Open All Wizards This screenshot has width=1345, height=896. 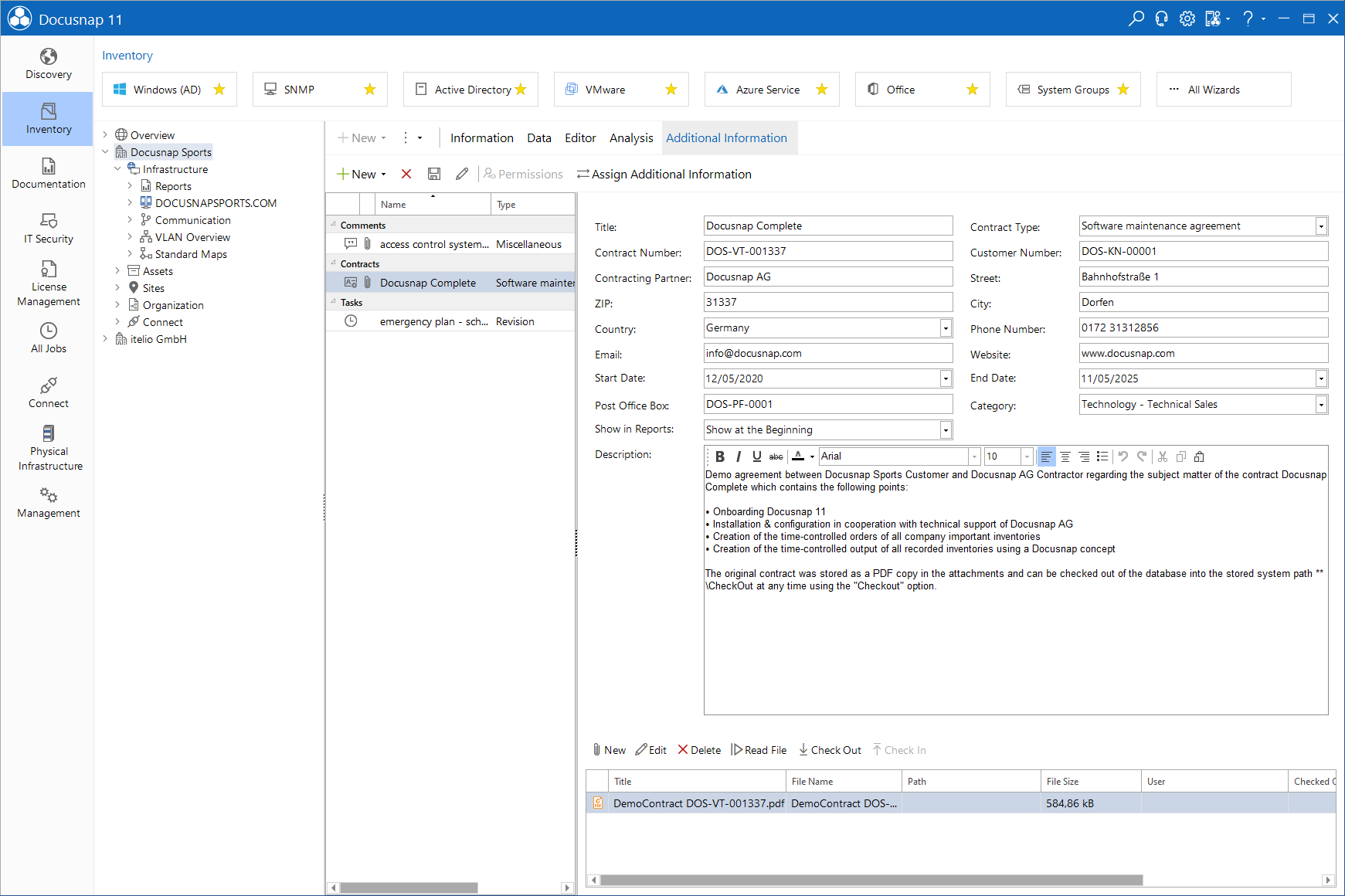click(x=1224, y=90)
